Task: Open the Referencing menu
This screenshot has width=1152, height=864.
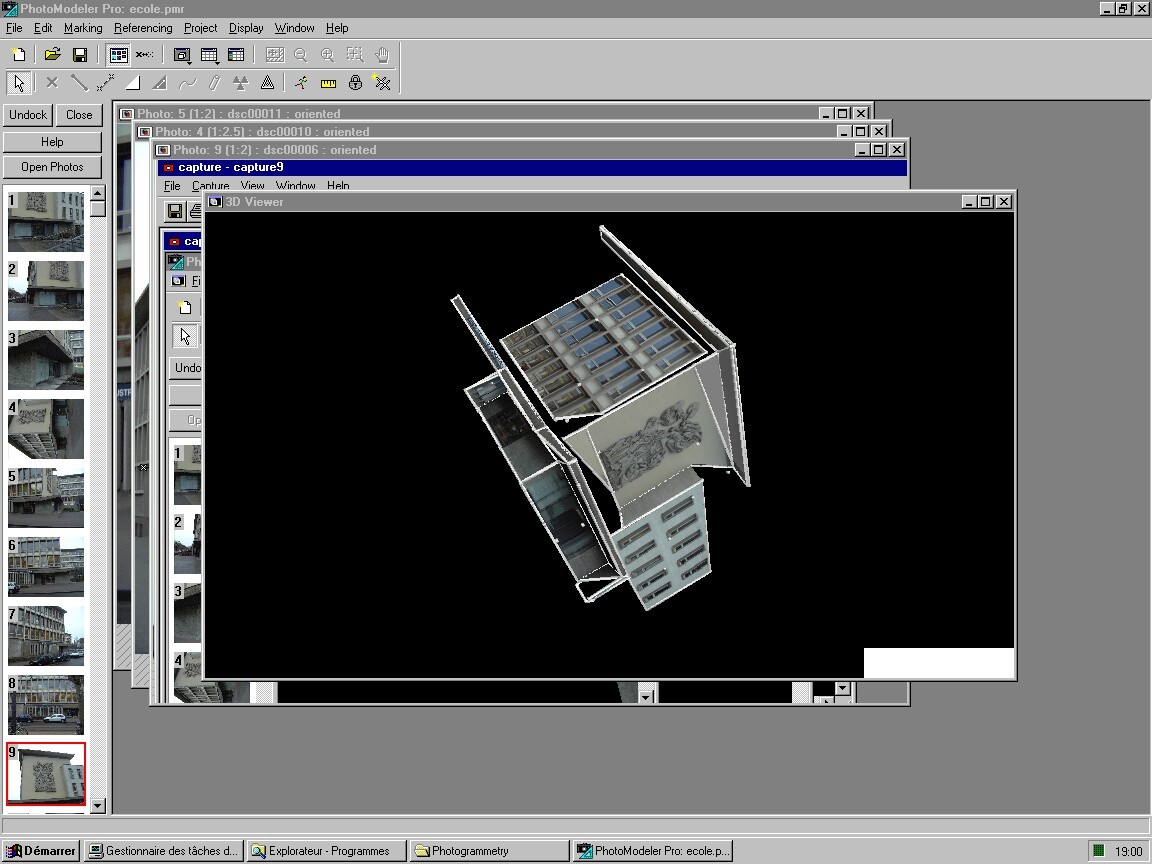Action: tap(143, 28)
